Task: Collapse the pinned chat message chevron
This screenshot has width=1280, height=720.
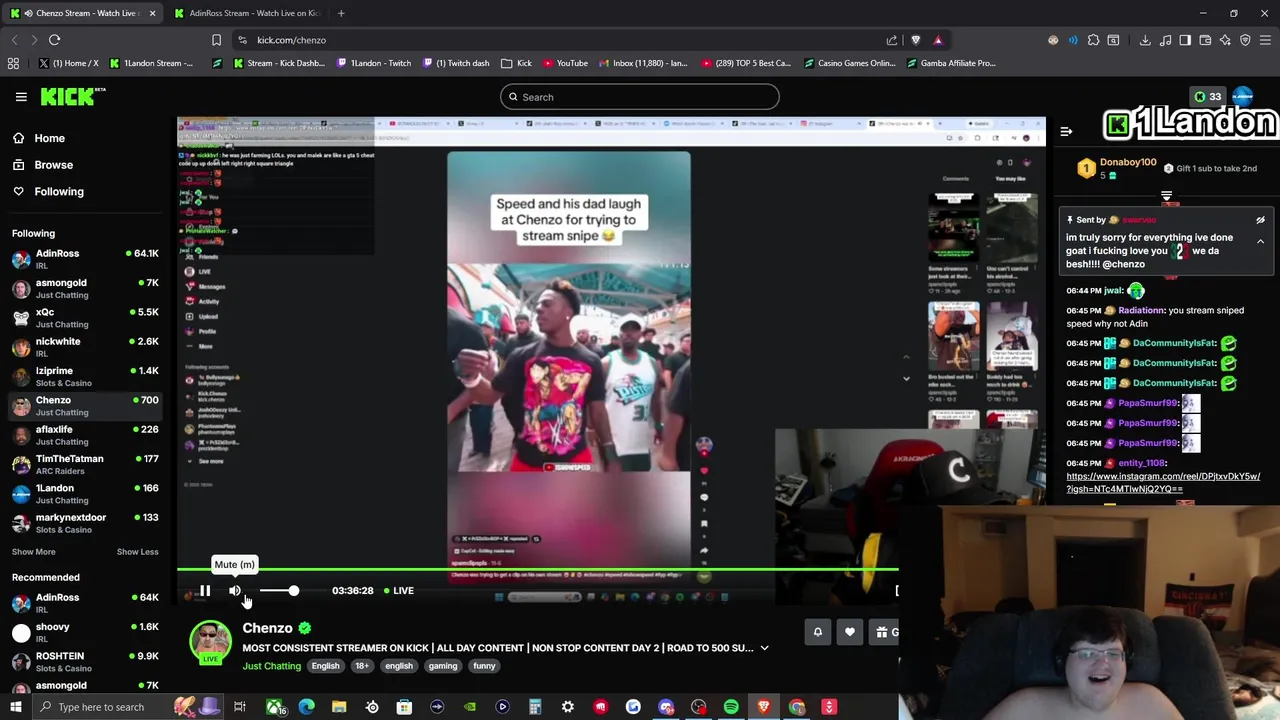Action: click(1260, 241)
